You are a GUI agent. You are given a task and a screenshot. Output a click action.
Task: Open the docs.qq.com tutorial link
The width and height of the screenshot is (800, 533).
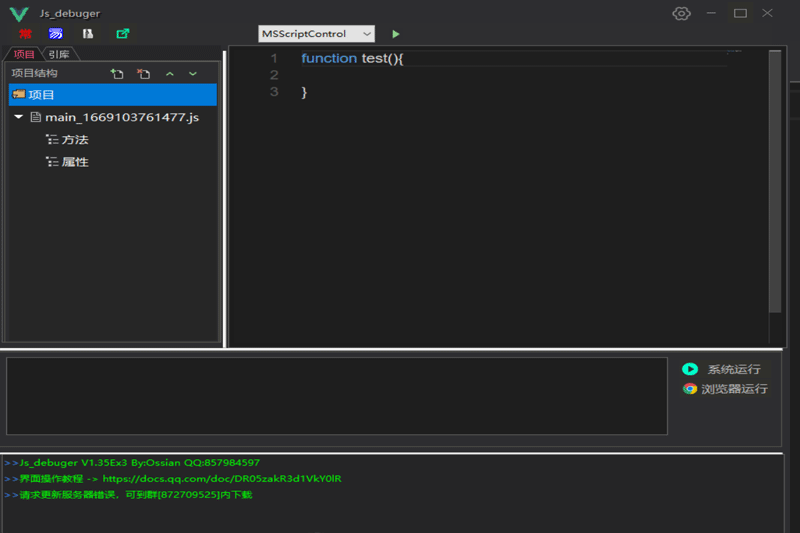tap(222, 478)
